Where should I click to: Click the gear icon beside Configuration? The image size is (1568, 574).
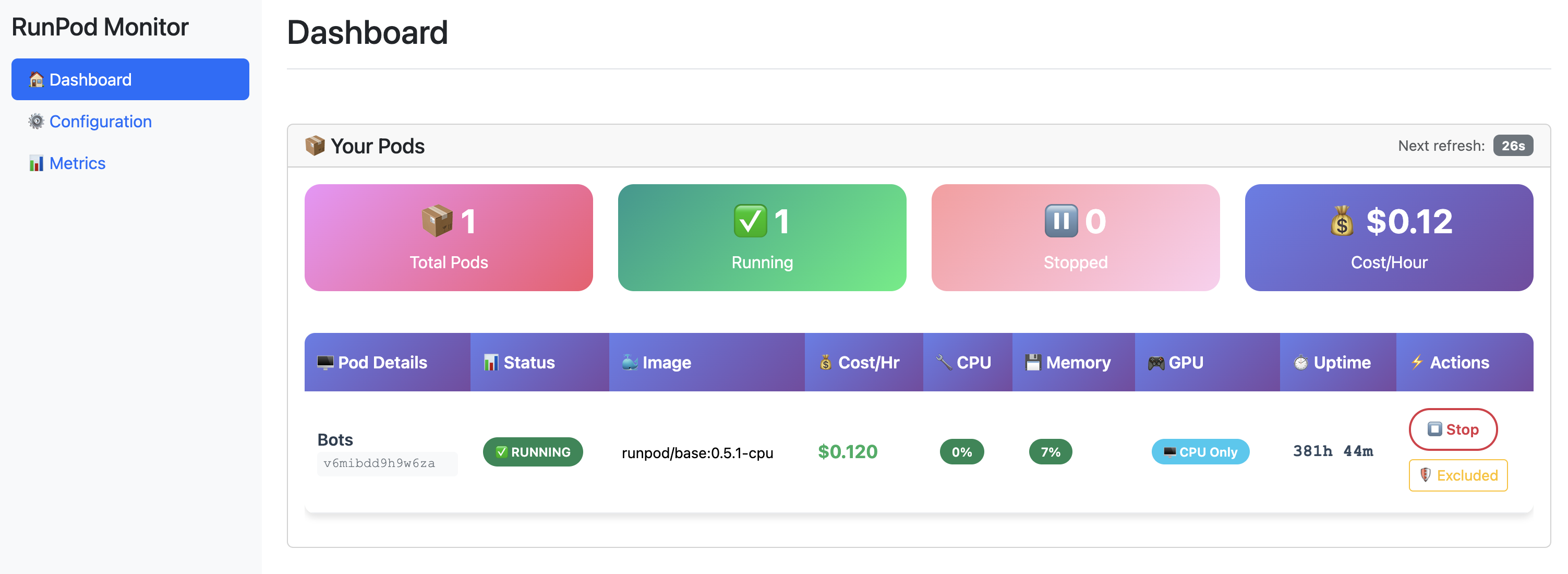[x=36, y=122]
